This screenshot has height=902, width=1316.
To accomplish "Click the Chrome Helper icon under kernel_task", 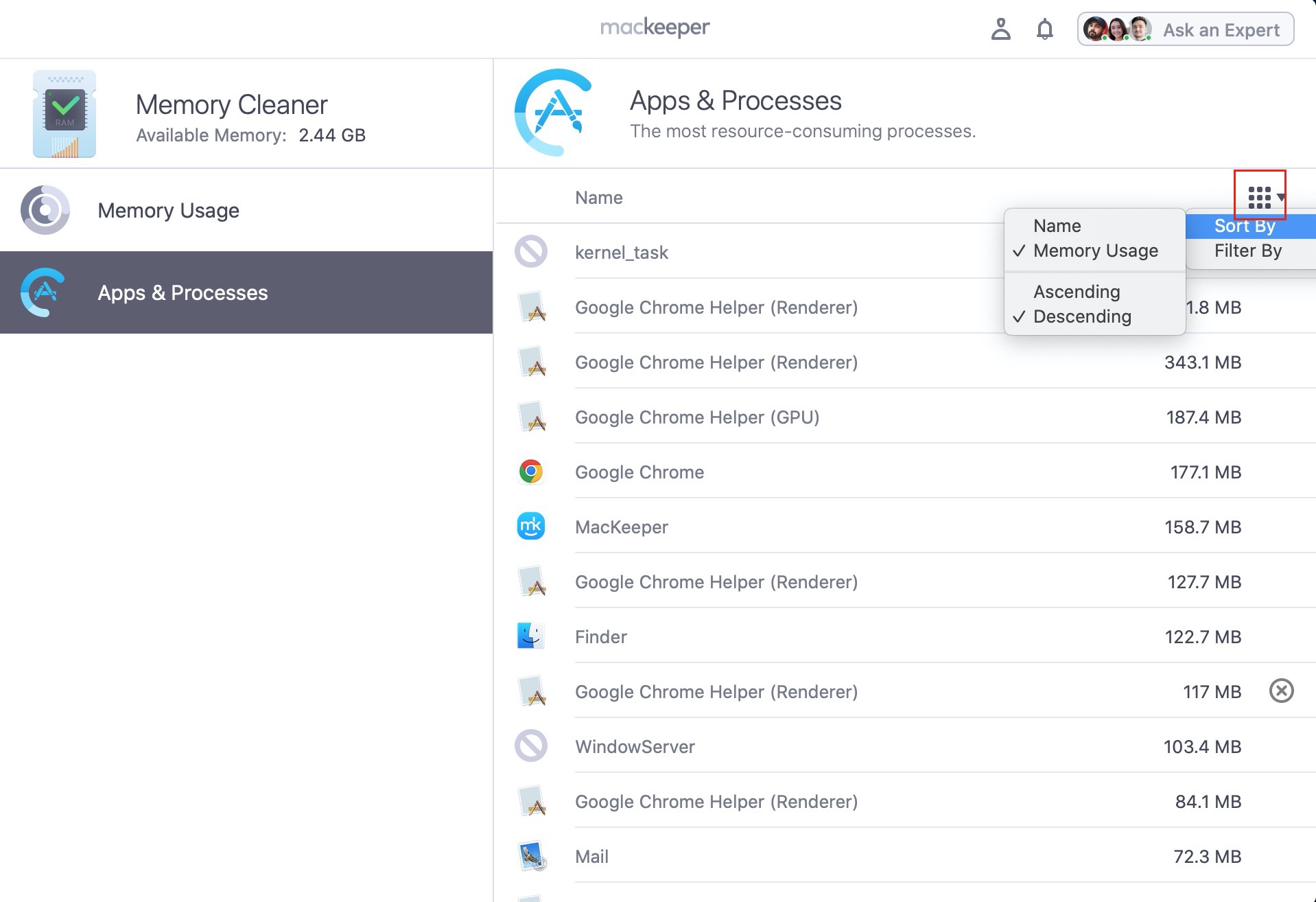I will (x=532, y=307).
